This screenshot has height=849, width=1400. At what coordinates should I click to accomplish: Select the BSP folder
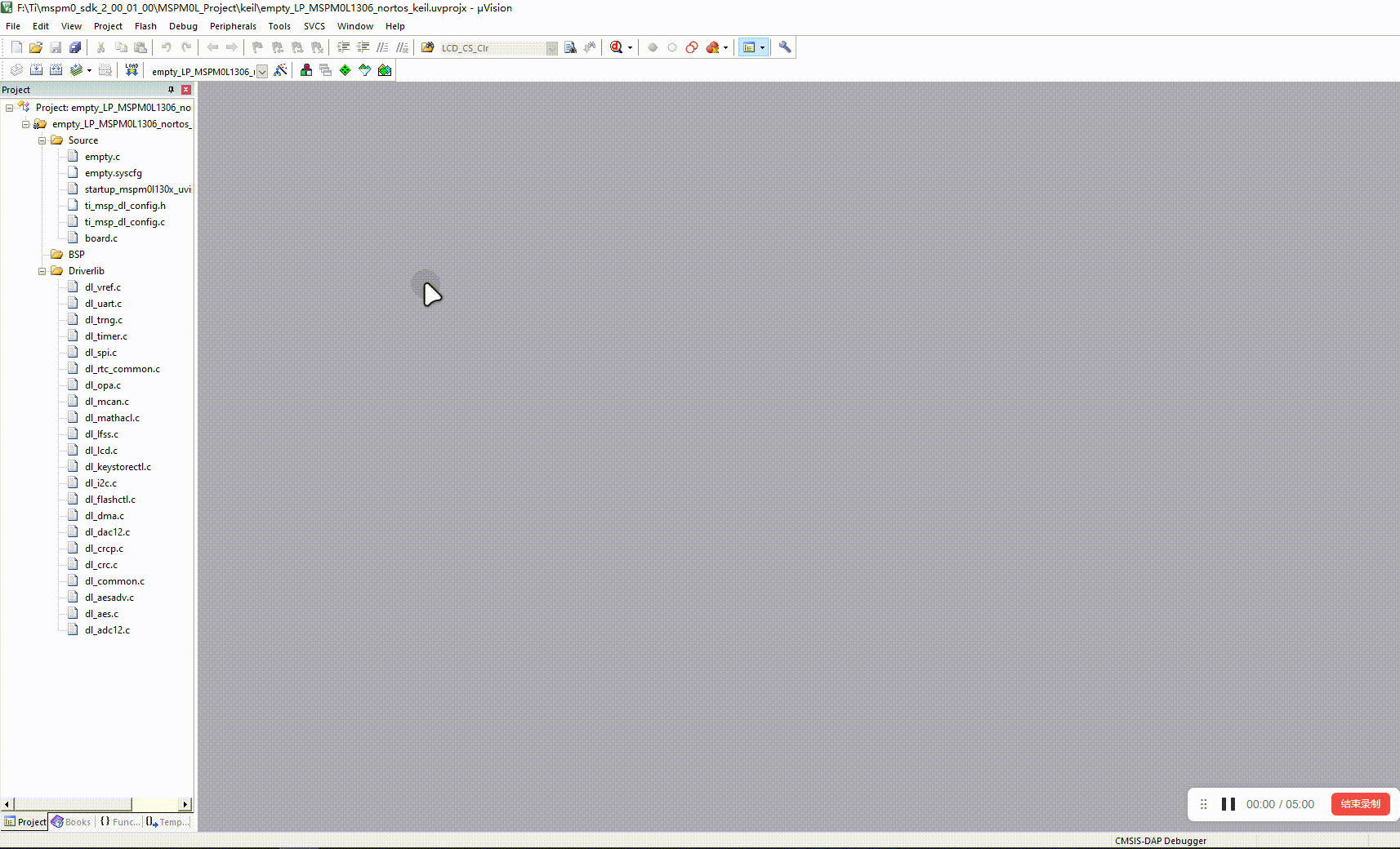point(76,255)
